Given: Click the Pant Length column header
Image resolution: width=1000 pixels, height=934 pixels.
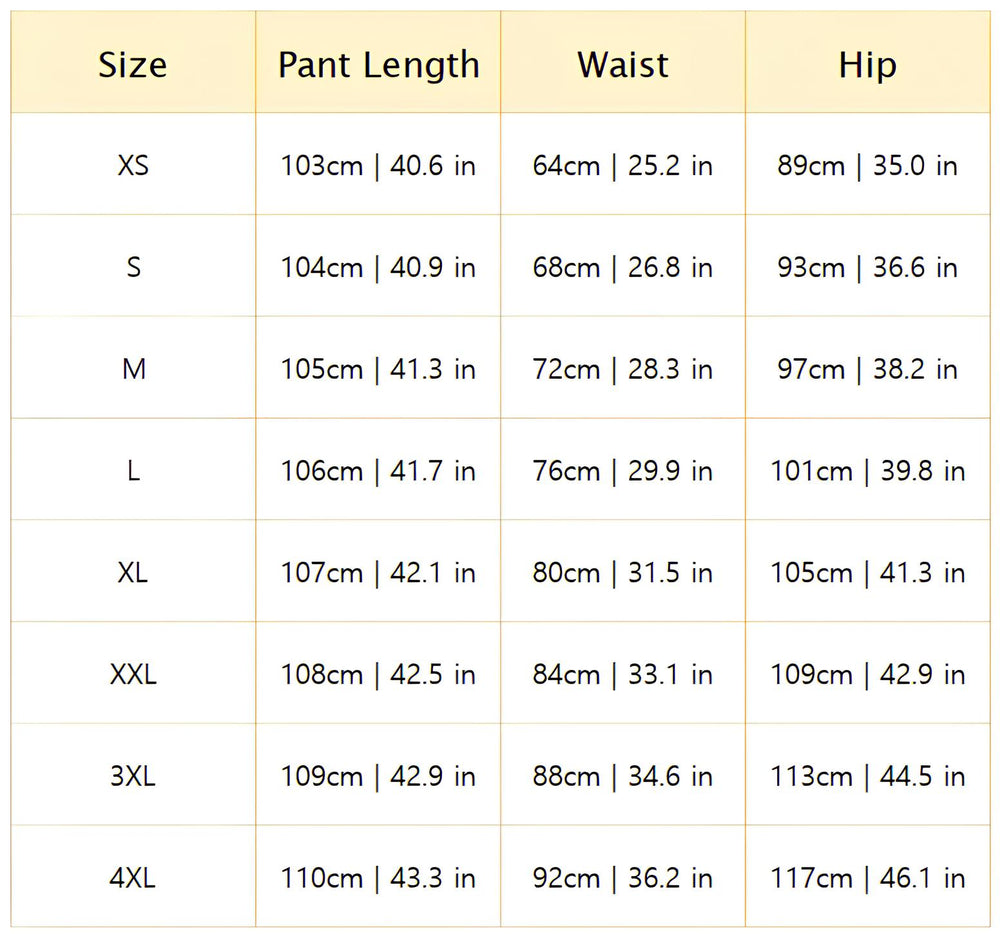Looking at the screenshot, I should pos(378,65).
